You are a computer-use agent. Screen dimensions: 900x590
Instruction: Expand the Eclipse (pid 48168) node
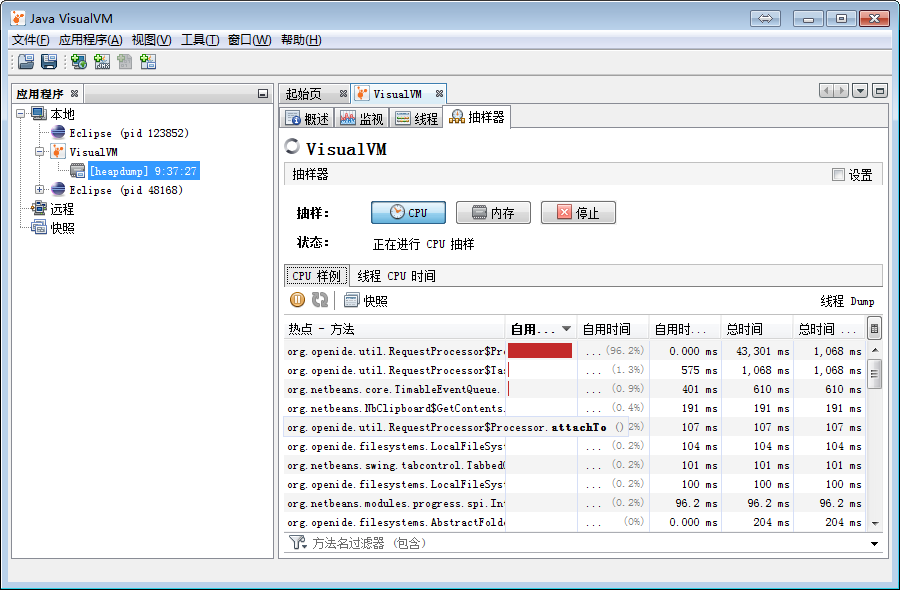pyautogui.click(x=39, y=189)
